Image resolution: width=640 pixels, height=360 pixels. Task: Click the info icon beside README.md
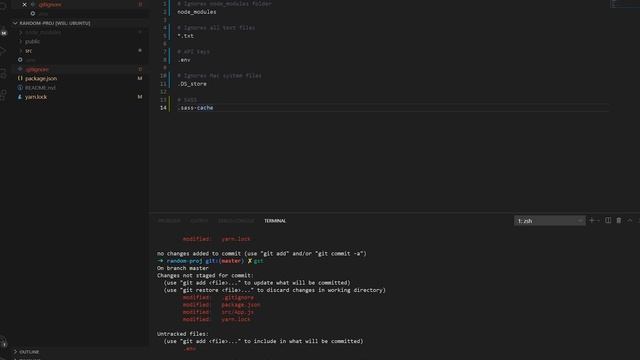(x=20, y=88)
